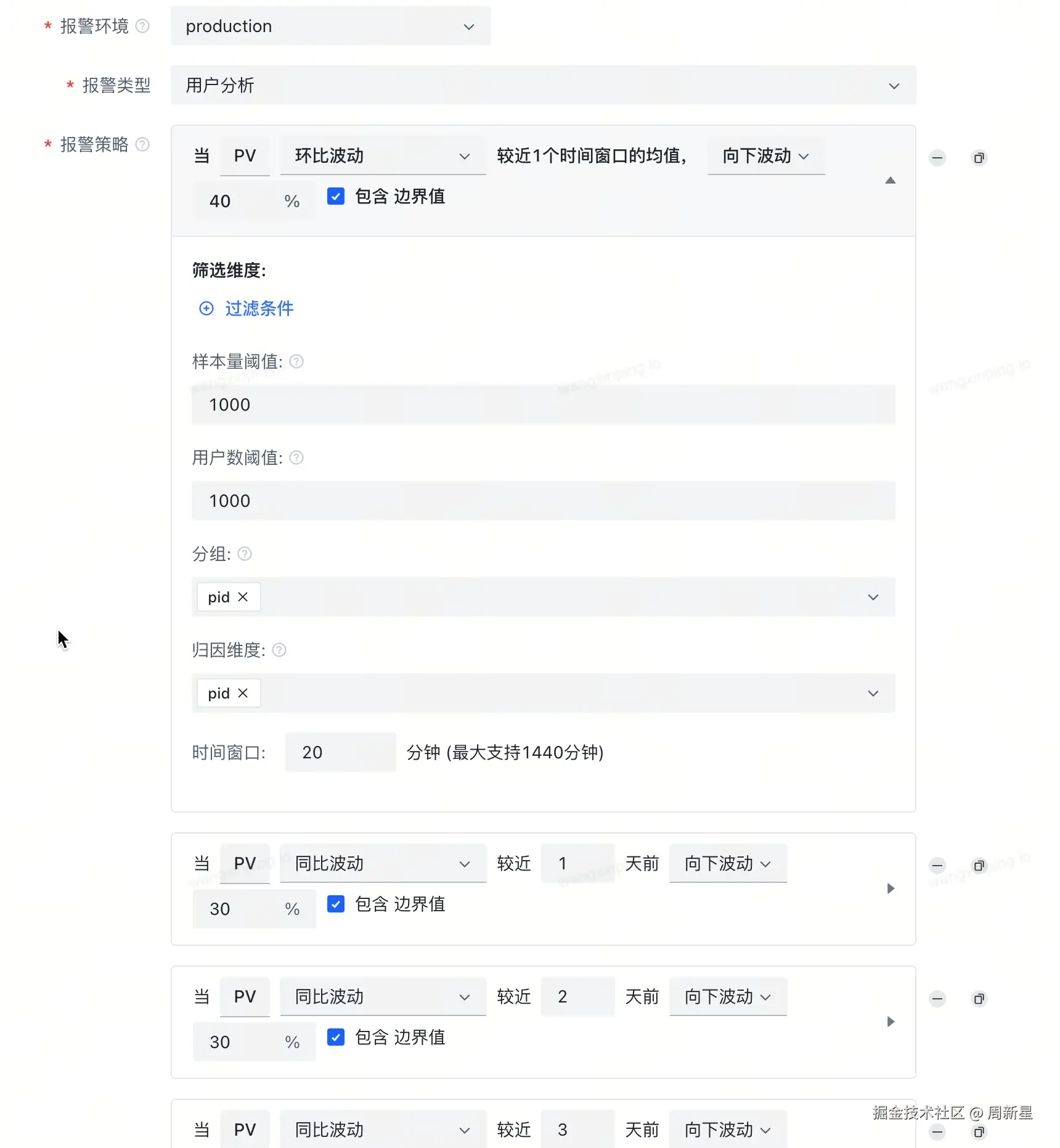Click the help icon next to 样本量阈值
This screenshot has height=1148, width=1060.
pos(296,361)
